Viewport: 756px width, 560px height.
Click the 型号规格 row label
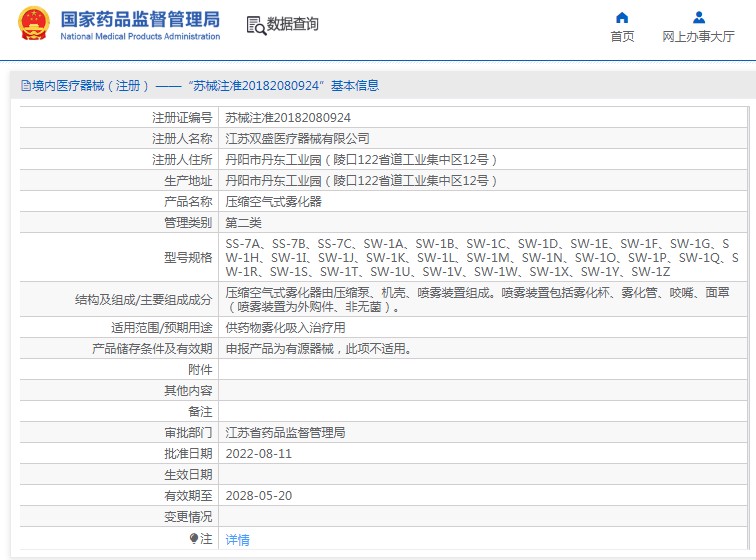click(x=188, y=258)
